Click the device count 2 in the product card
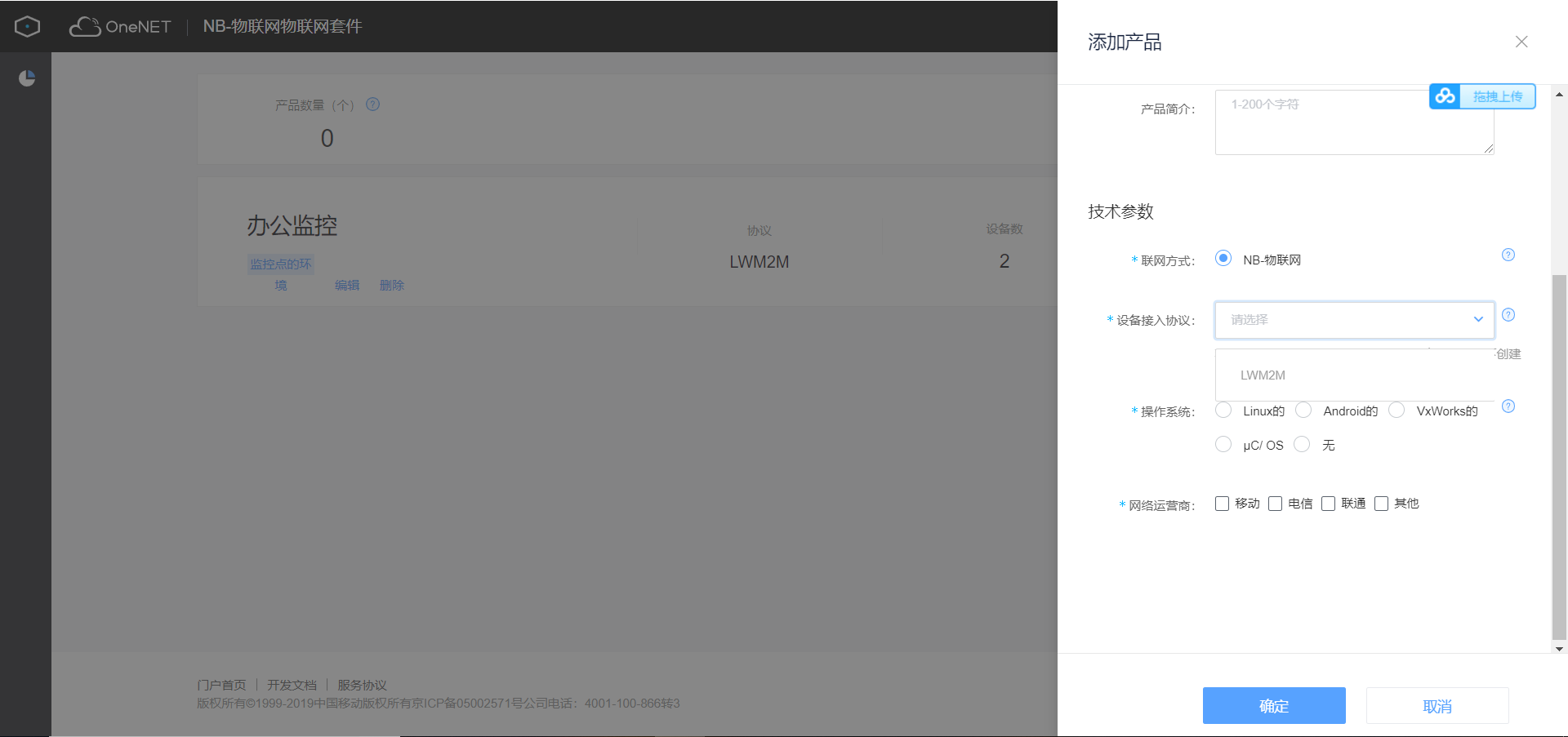This screenshot has width=1568, height=737. point(1004,261)
